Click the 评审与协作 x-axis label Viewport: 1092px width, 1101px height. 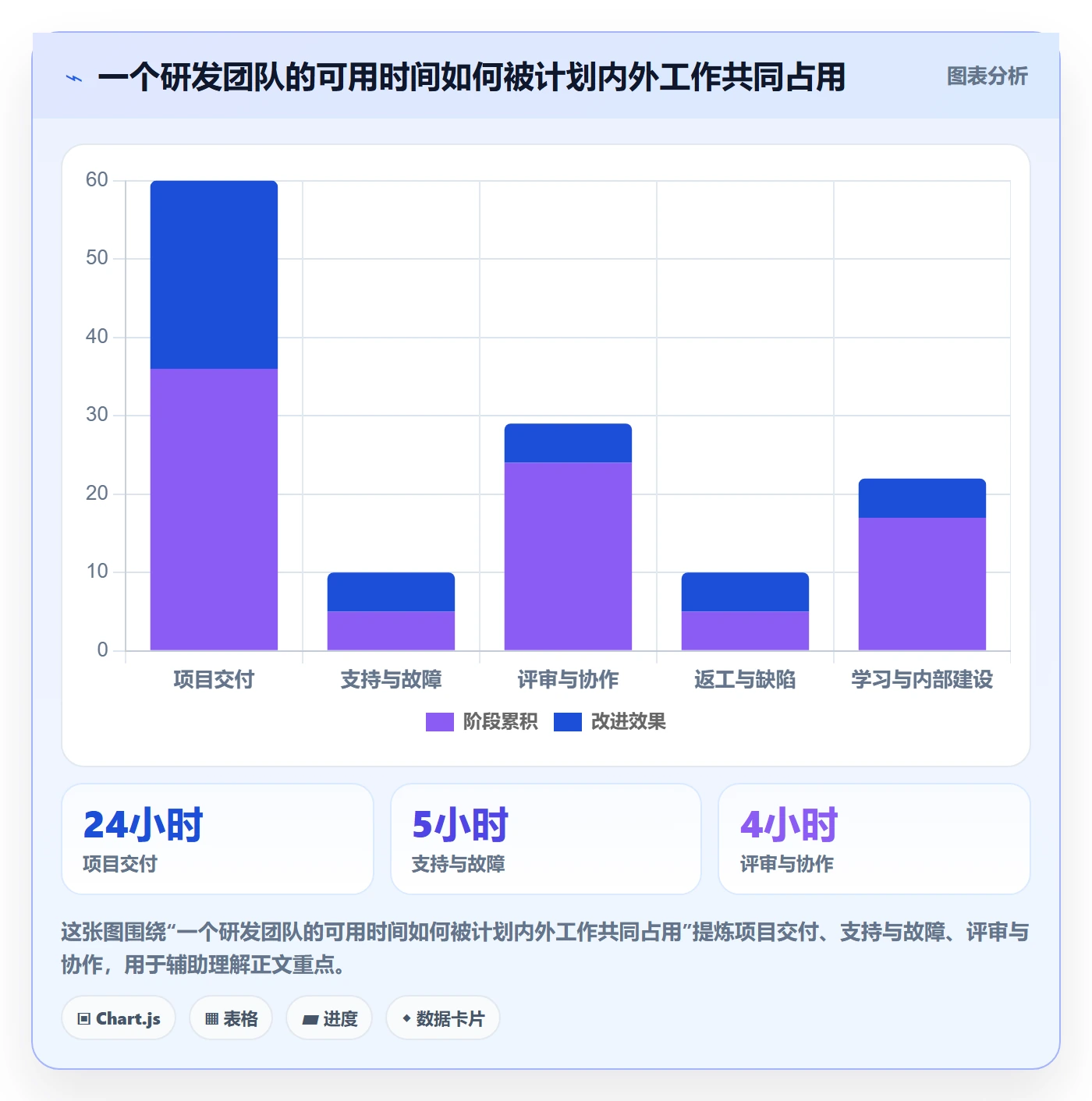coord(568,680)
